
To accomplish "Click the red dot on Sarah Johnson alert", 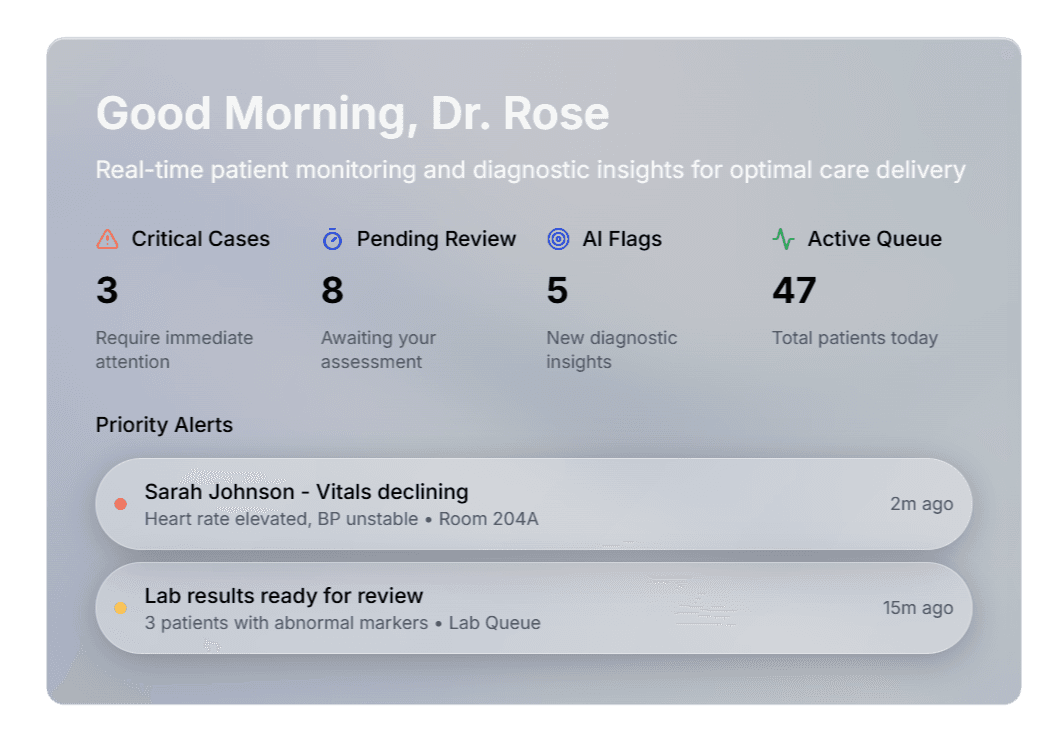I will 121,504.
